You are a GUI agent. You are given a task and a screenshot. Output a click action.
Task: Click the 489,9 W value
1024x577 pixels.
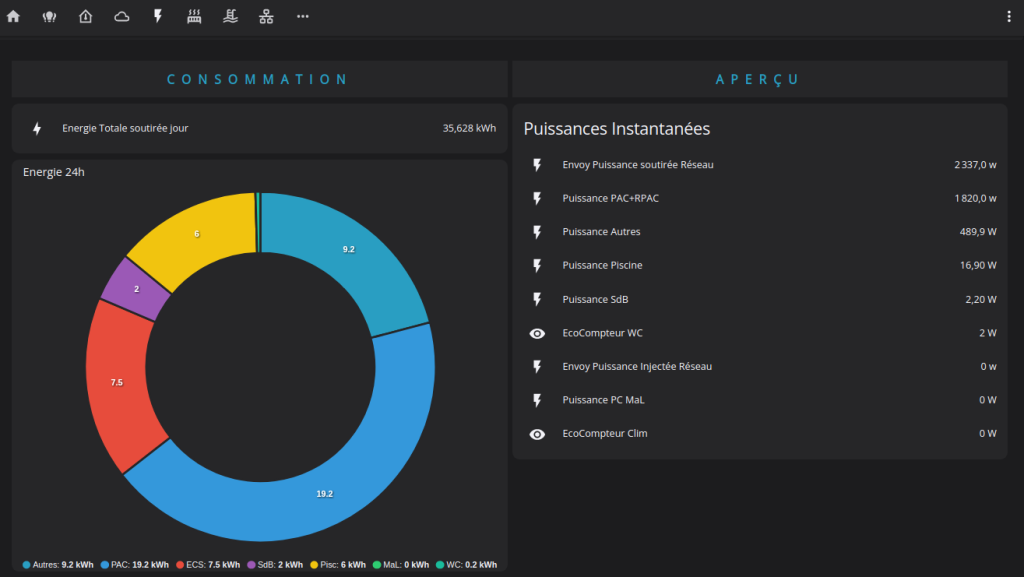pyautogui.click(x=978, y=232)
